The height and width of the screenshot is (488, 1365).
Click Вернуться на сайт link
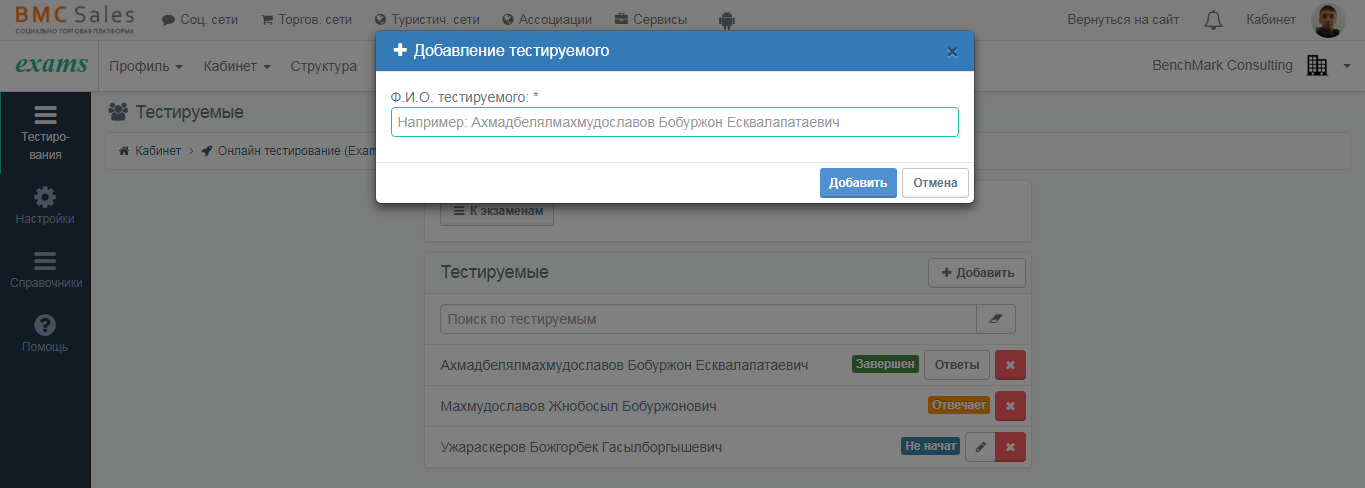pyautogui.click(x=1123, y=20)
